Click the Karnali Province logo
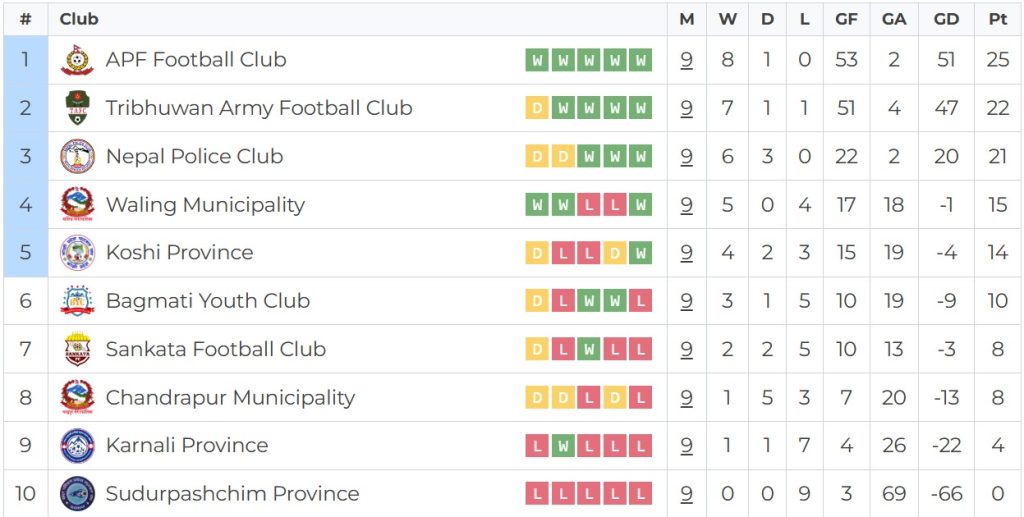Viewport: 1024px width, 517px height. 77,445
